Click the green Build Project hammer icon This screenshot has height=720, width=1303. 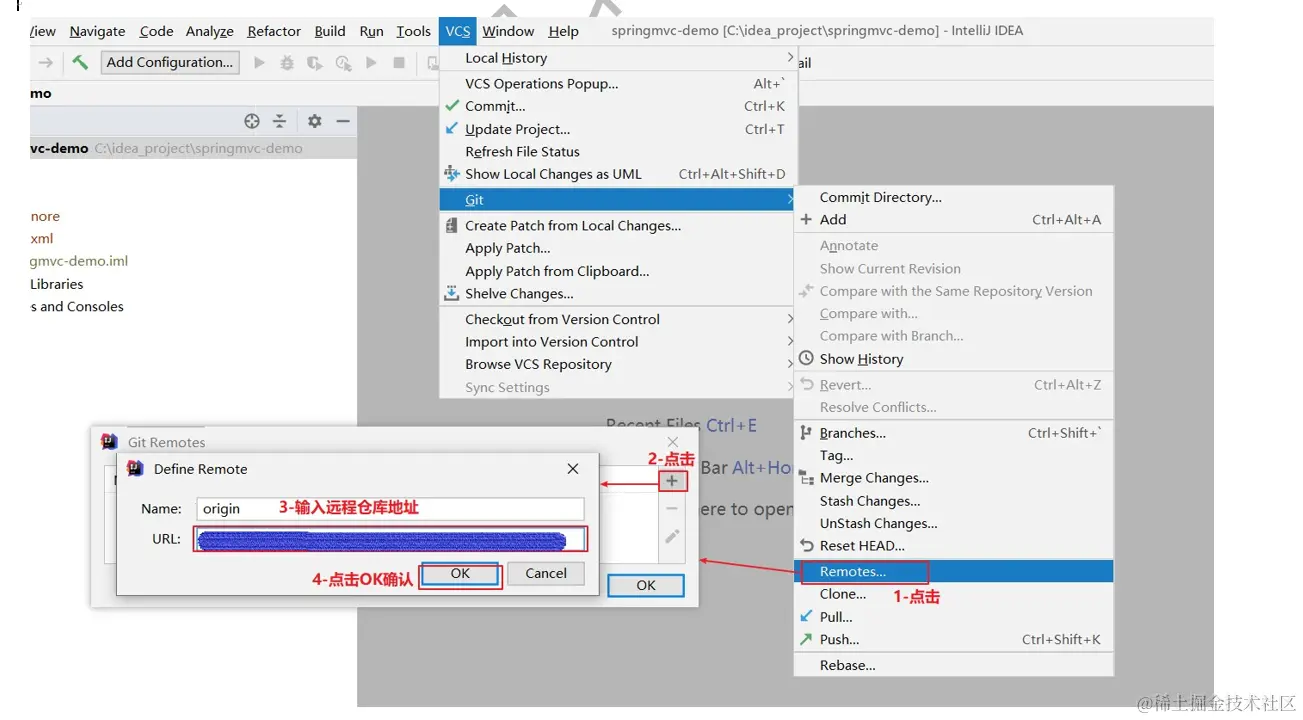coord(80,62)
